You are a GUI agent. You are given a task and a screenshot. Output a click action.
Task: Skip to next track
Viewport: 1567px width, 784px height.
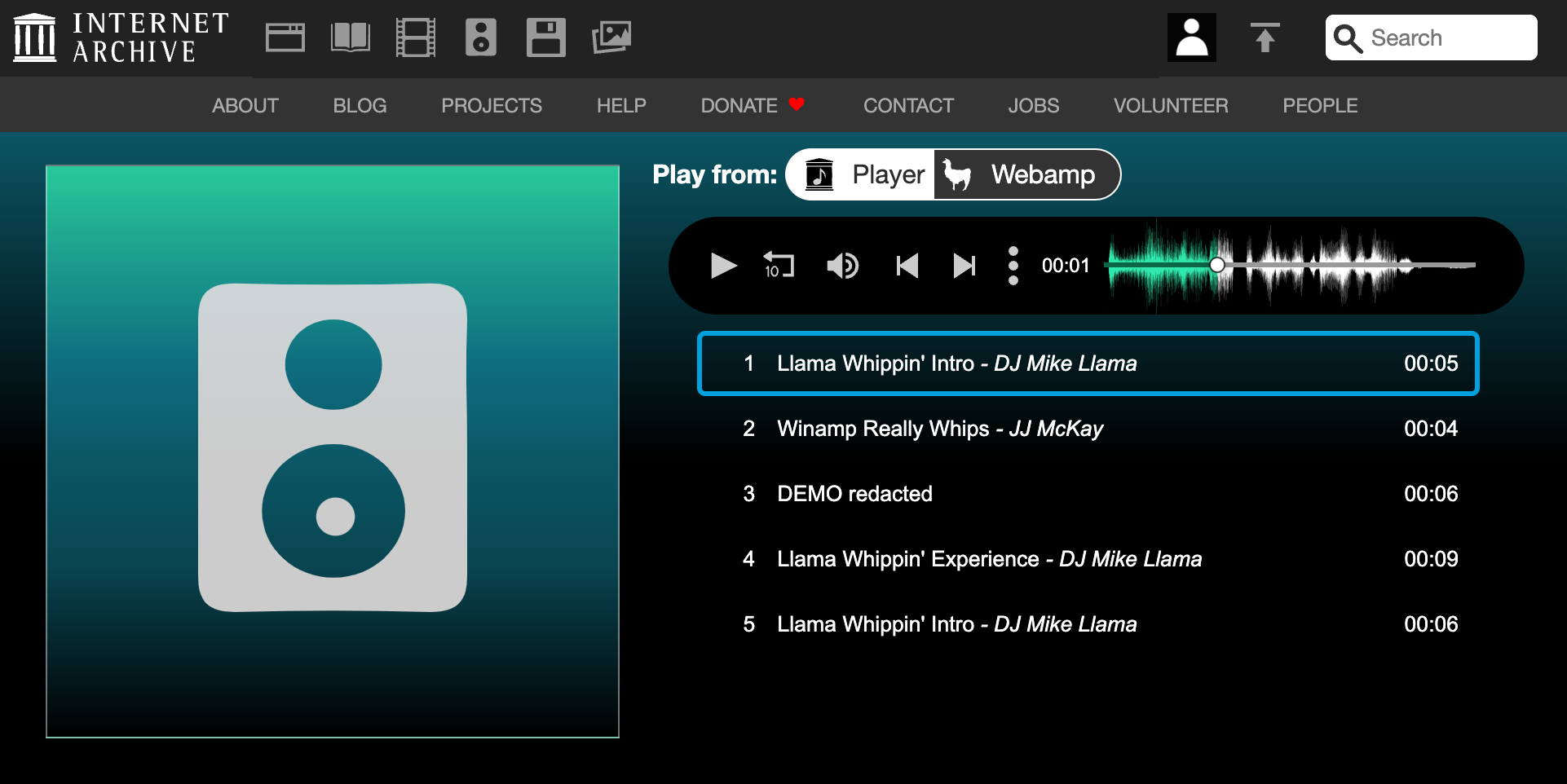click(x=964, y=266)
